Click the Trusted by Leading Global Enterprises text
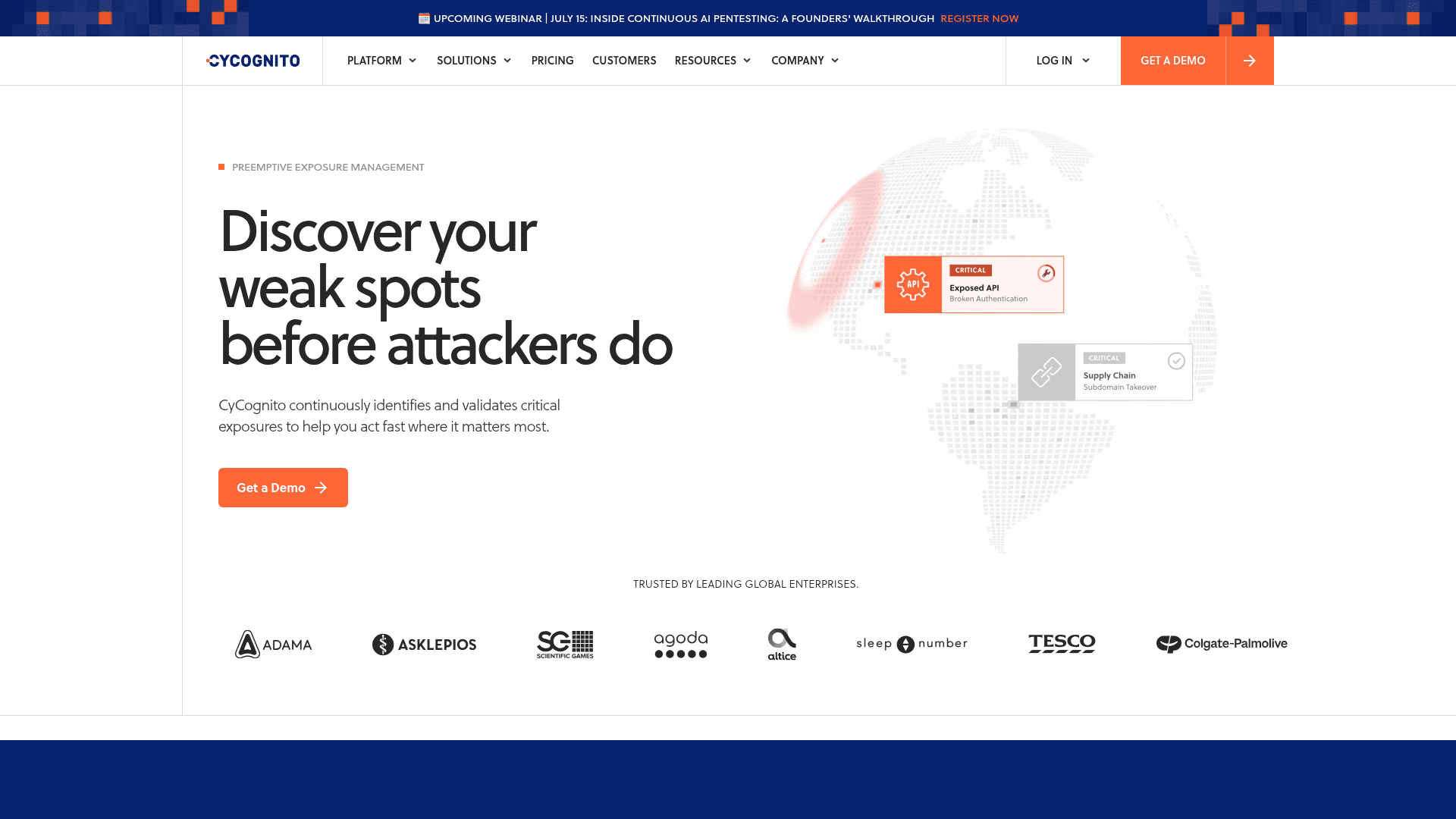The height and width of the screenshot is (819, 1456). [x=745, y=584]
